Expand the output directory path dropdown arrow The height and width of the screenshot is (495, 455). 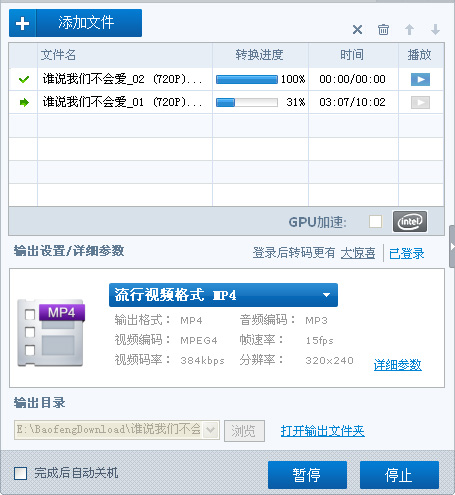[211, 430]
